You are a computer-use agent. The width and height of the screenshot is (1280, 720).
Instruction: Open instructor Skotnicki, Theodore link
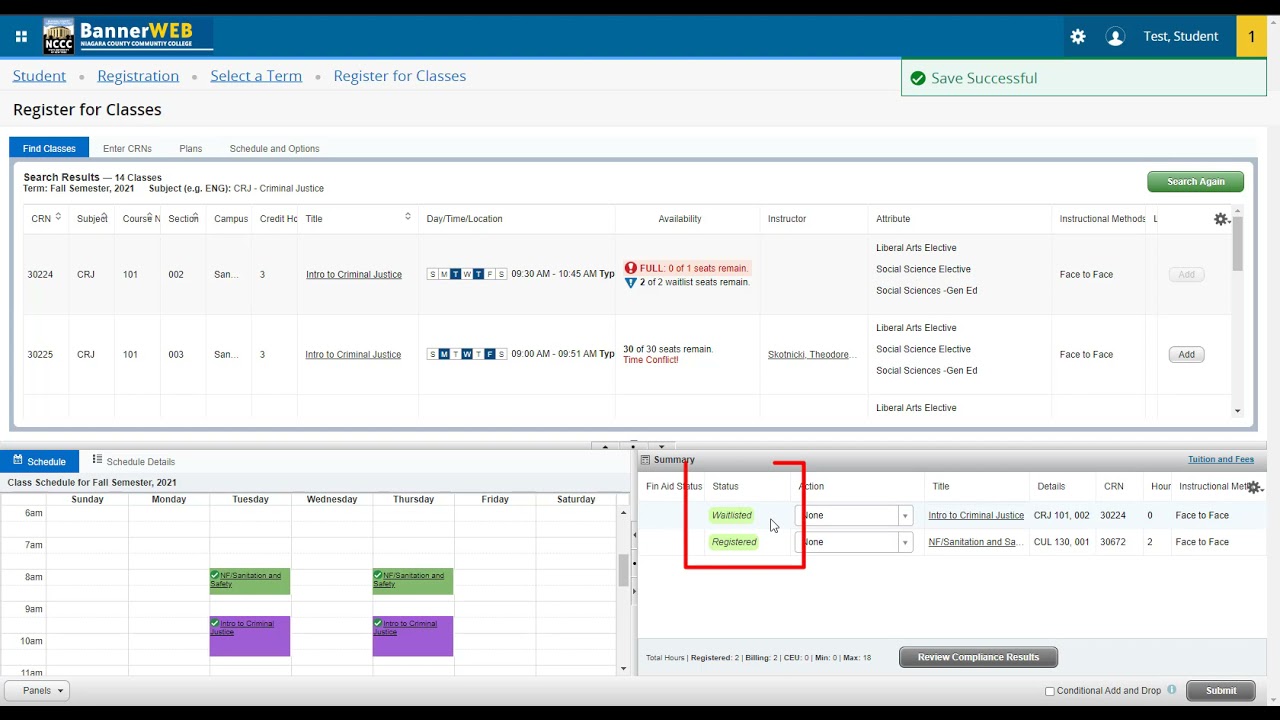[x=812, y=354]
